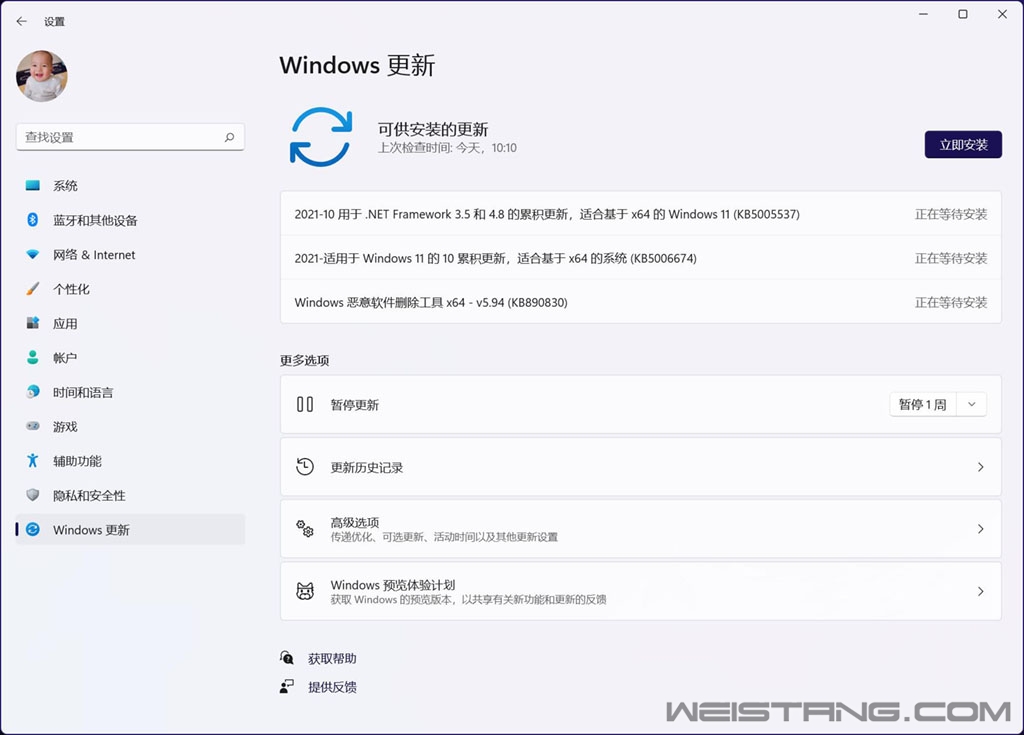Viewport: 1024px width, 735px height.
Task: Navigate to 帐户 settings
Action: [130, 358]
